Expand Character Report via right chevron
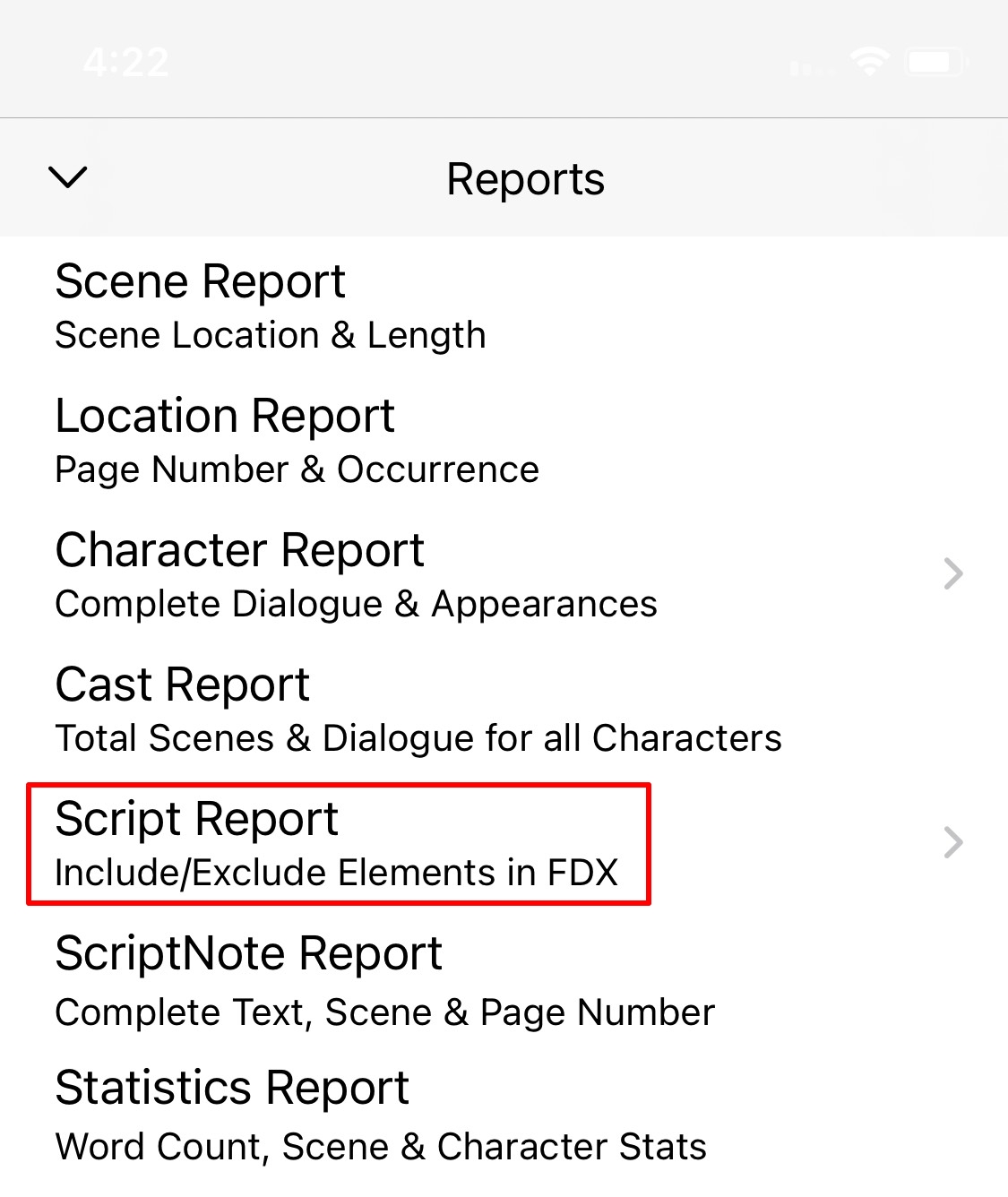This screenshot has height=1197, width=1008. pyautogui.click(x=953, y=573)
